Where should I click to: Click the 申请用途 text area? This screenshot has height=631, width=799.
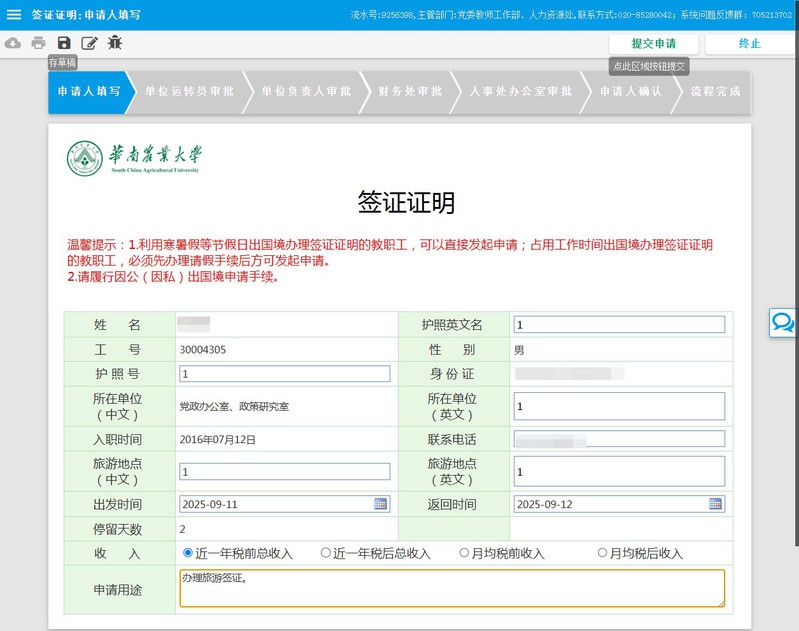tap(452, 588)
